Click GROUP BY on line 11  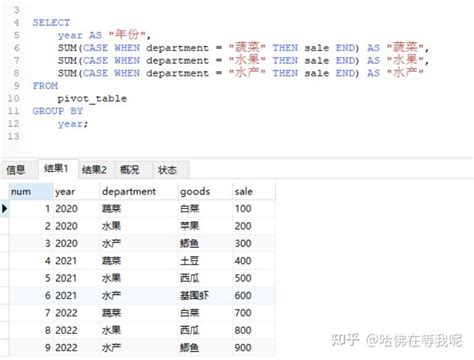pos(58,111)
